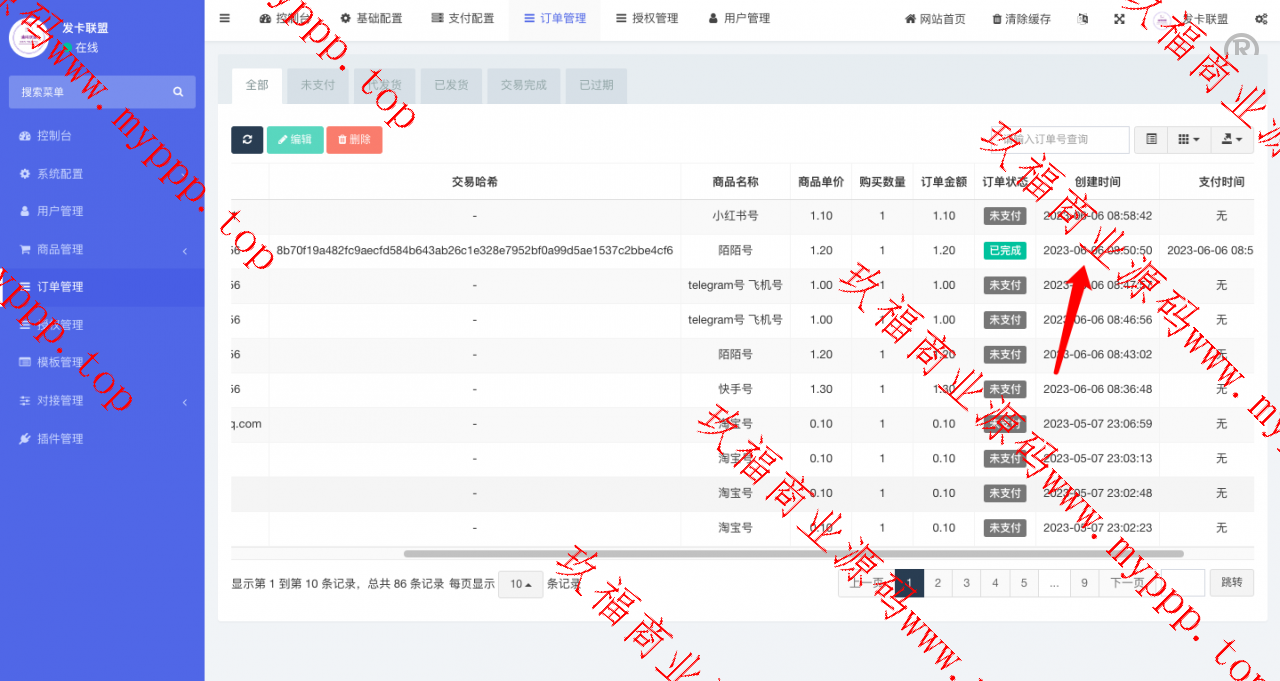Image resolution: width=1280 pixels, height=681 pixels.
Task: Click the fullscreen expand icon
Action: (1119, 19)
